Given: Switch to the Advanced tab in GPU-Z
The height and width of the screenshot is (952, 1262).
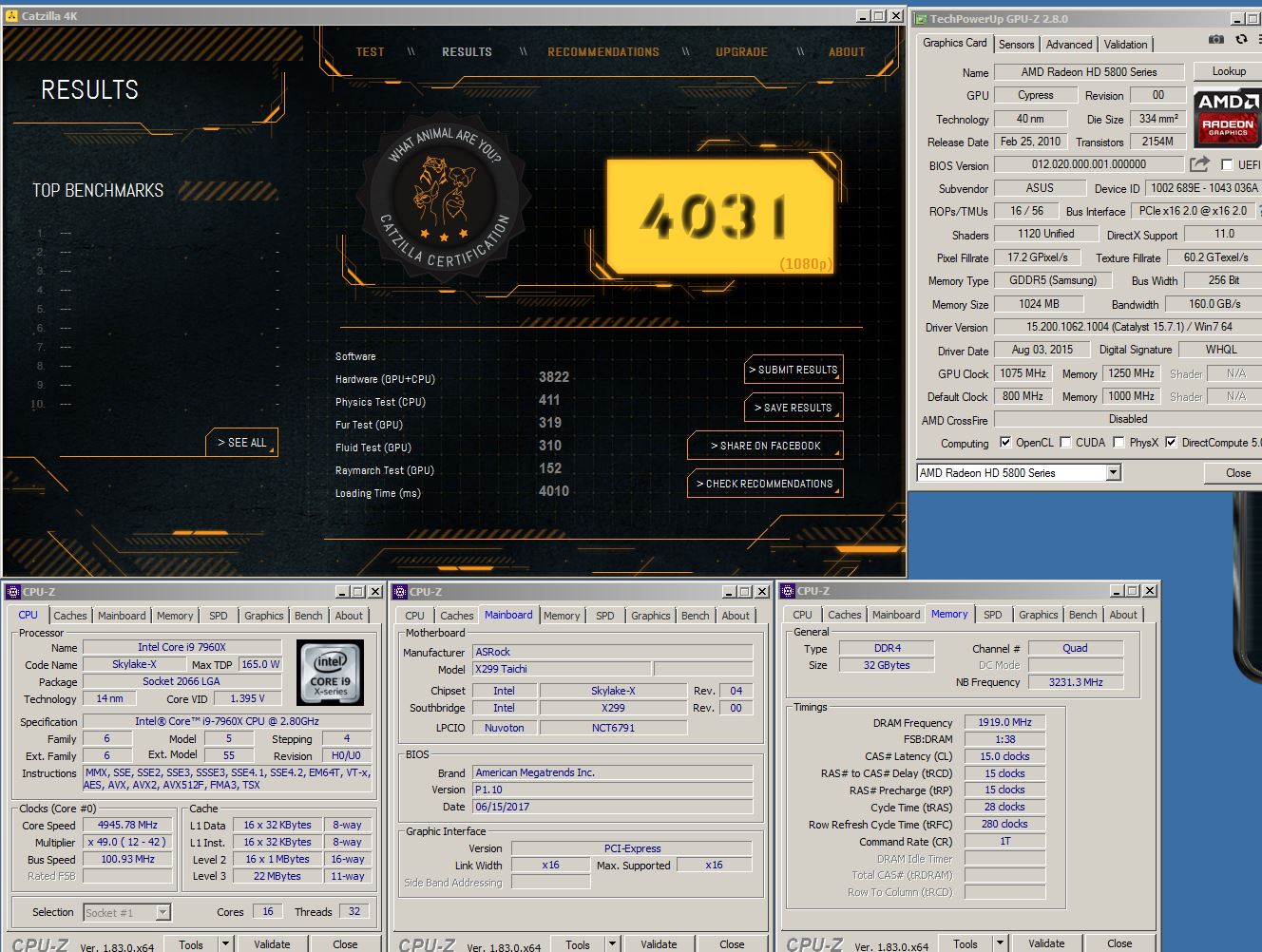Looking at the screenshot, I should (x=1069, y=45).
